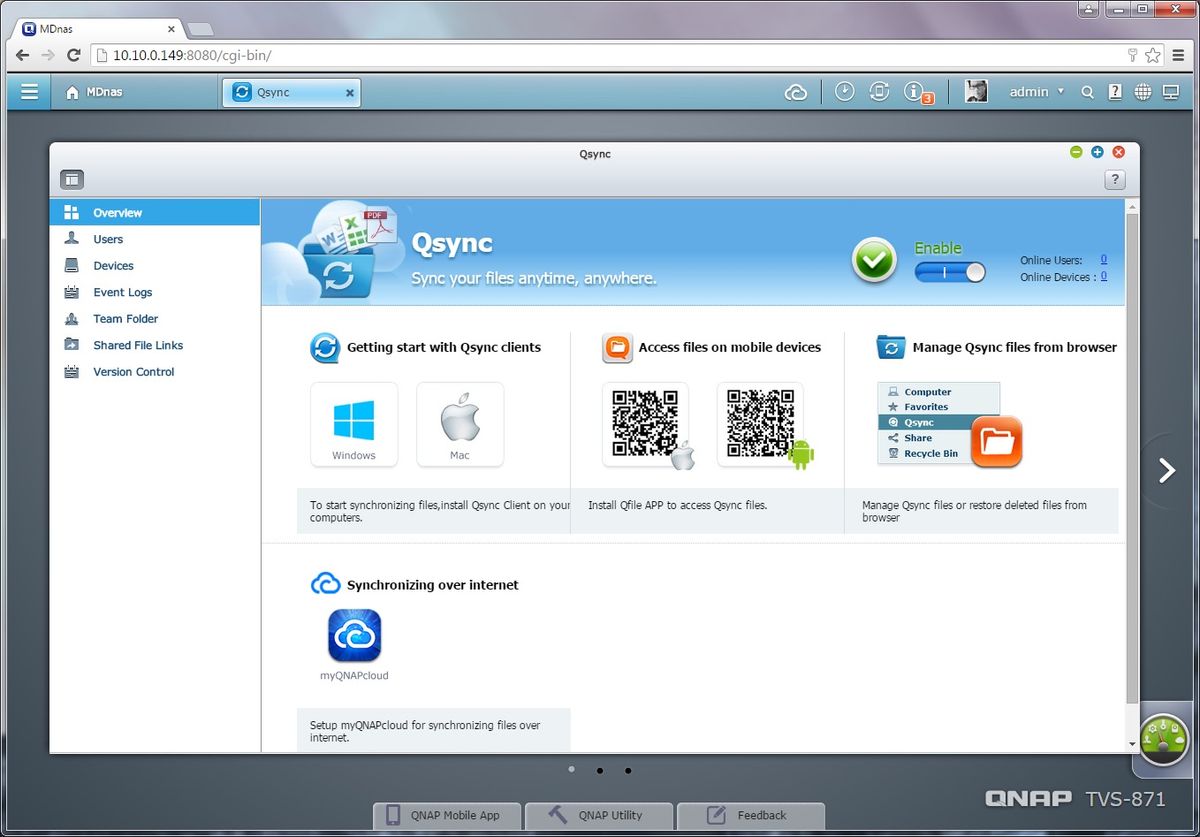Open background tasks clock icon

(844, 92)
